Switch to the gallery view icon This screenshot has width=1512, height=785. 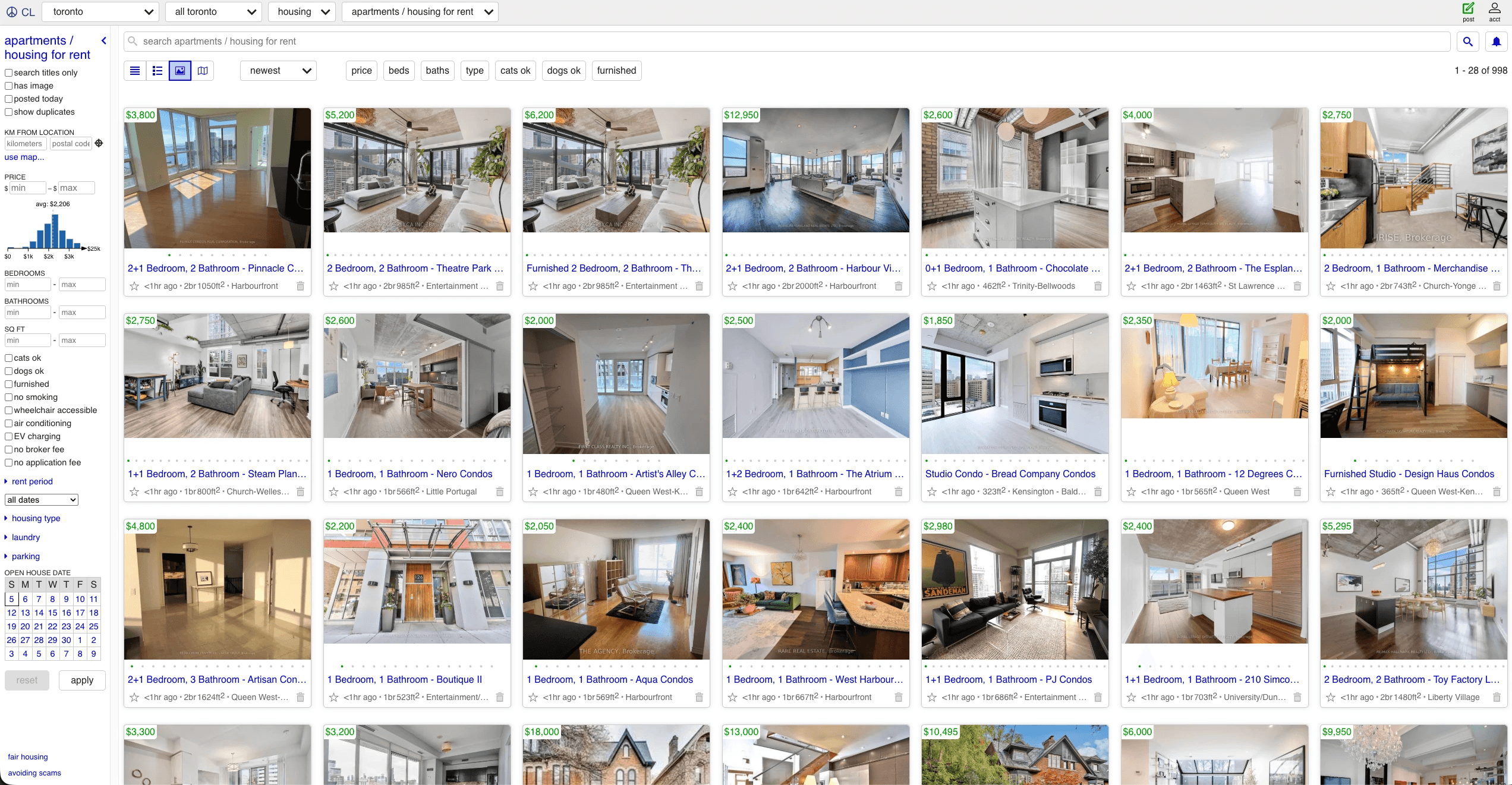180,71
